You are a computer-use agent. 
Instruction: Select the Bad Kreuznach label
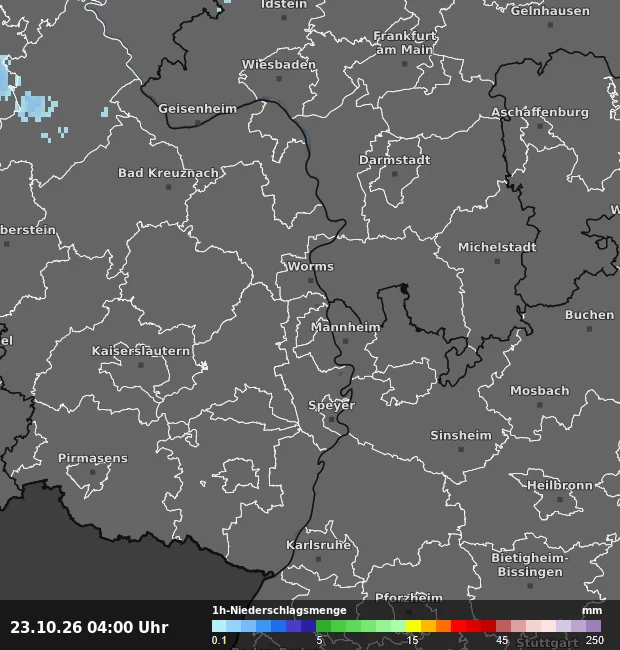coord(168,173)
